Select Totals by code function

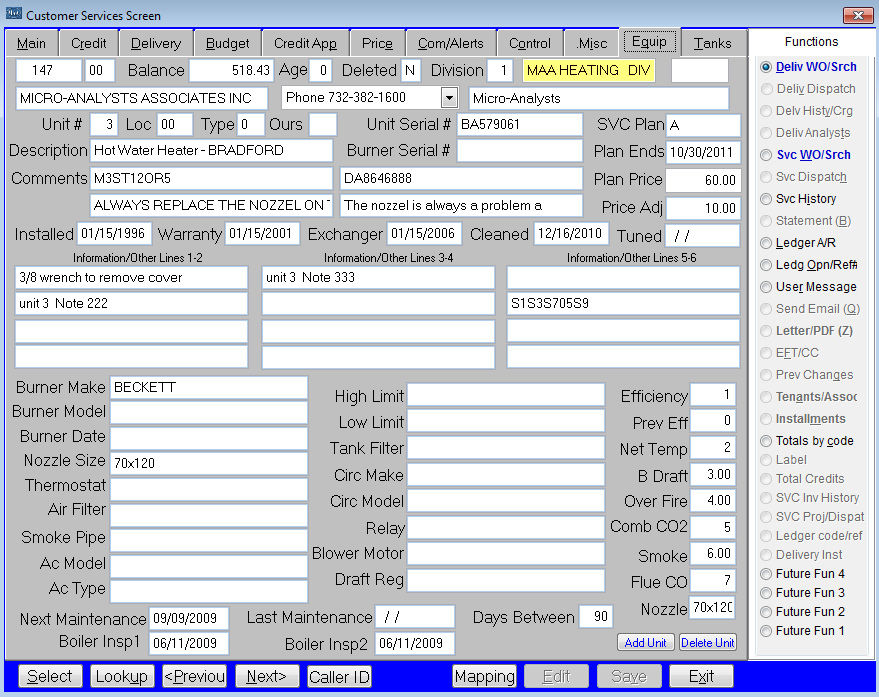(x=766, y=441)
